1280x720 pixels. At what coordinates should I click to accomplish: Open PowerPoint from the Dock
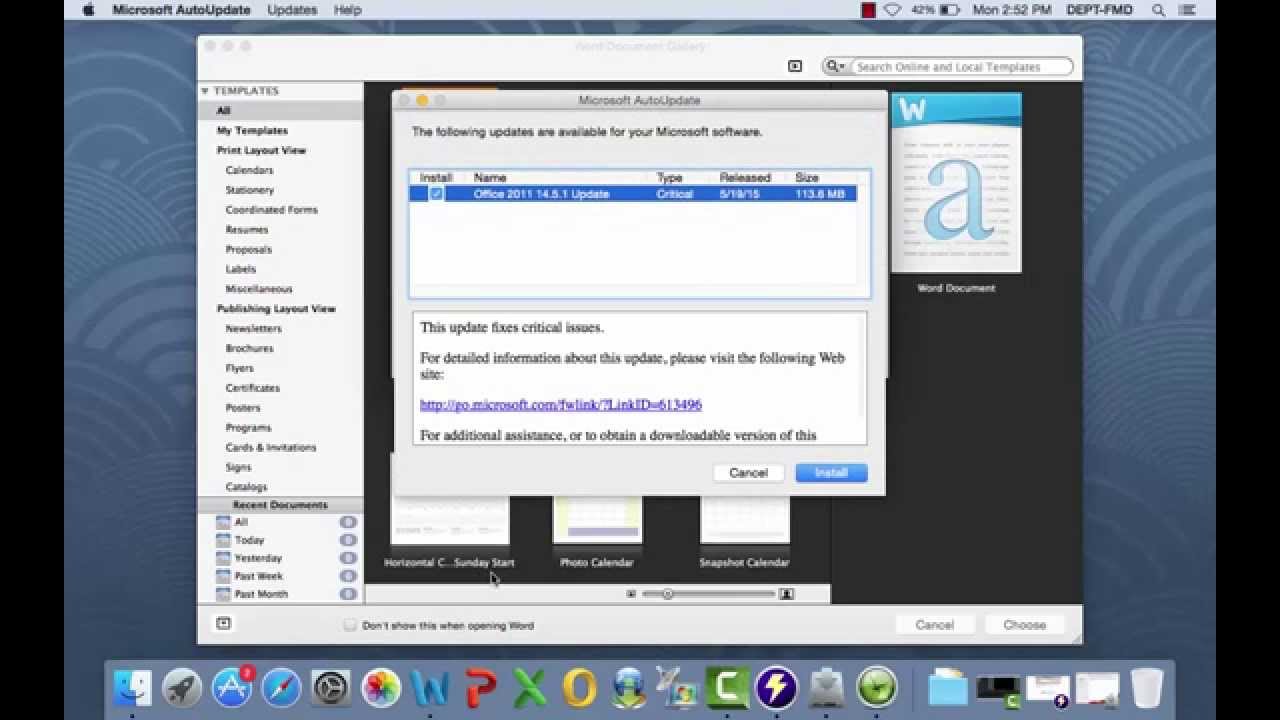[480, 687]
